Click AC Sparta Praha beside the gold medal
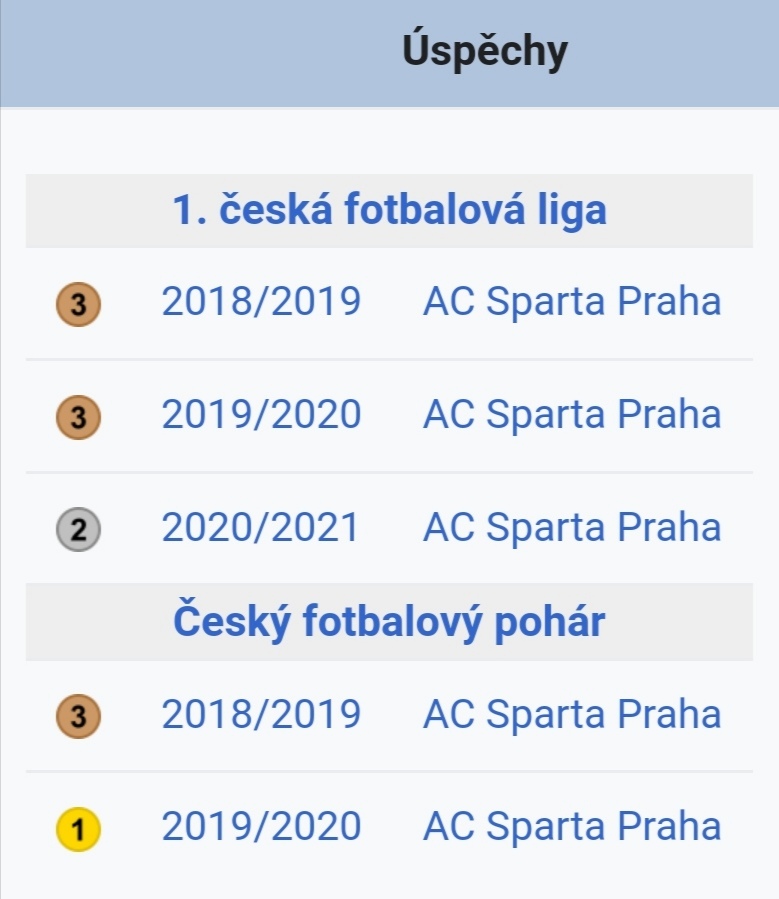779x899 pixels. coord(572,826)
